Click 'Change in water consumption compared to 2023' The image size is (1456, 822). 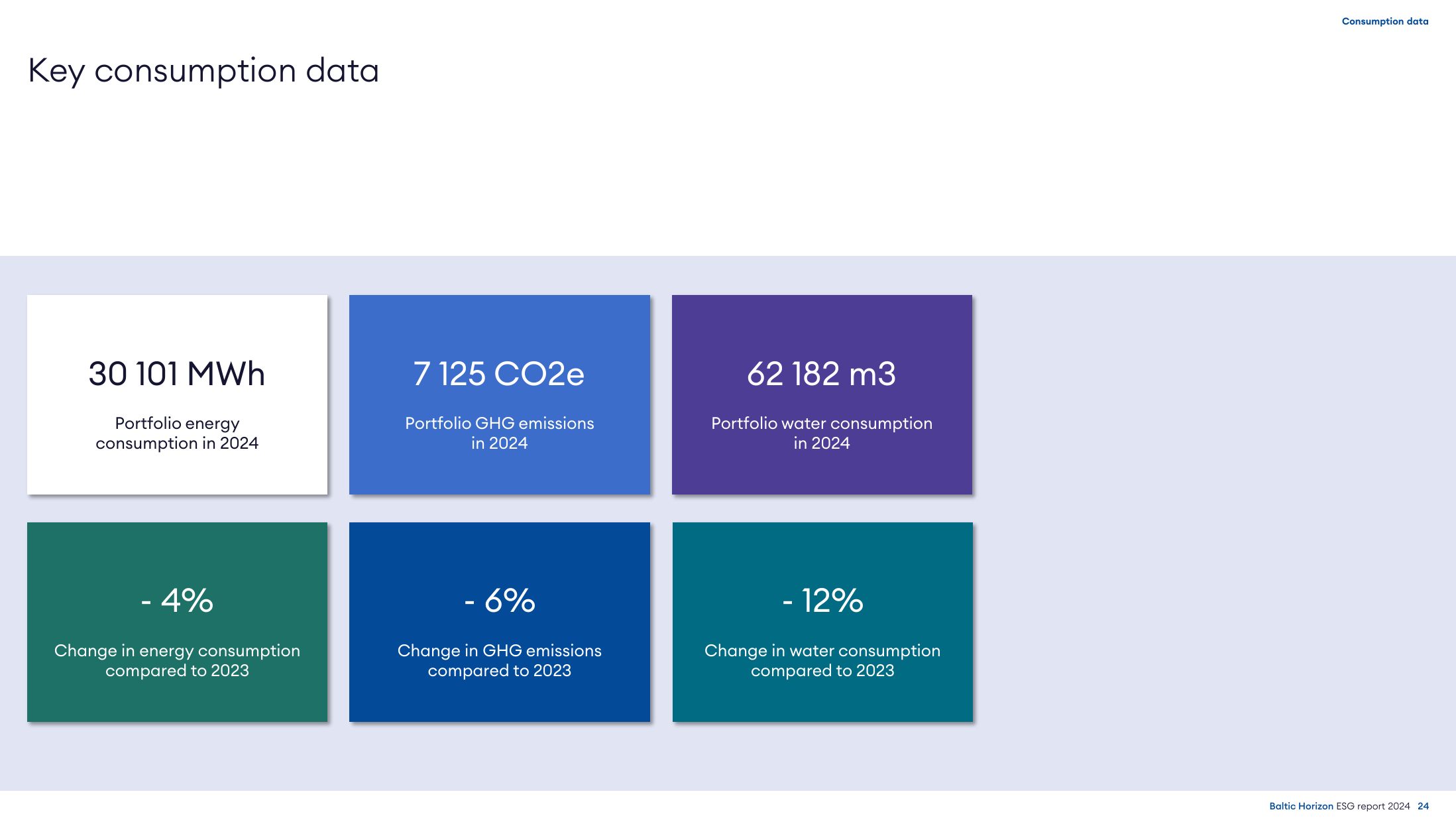[822, 660]
